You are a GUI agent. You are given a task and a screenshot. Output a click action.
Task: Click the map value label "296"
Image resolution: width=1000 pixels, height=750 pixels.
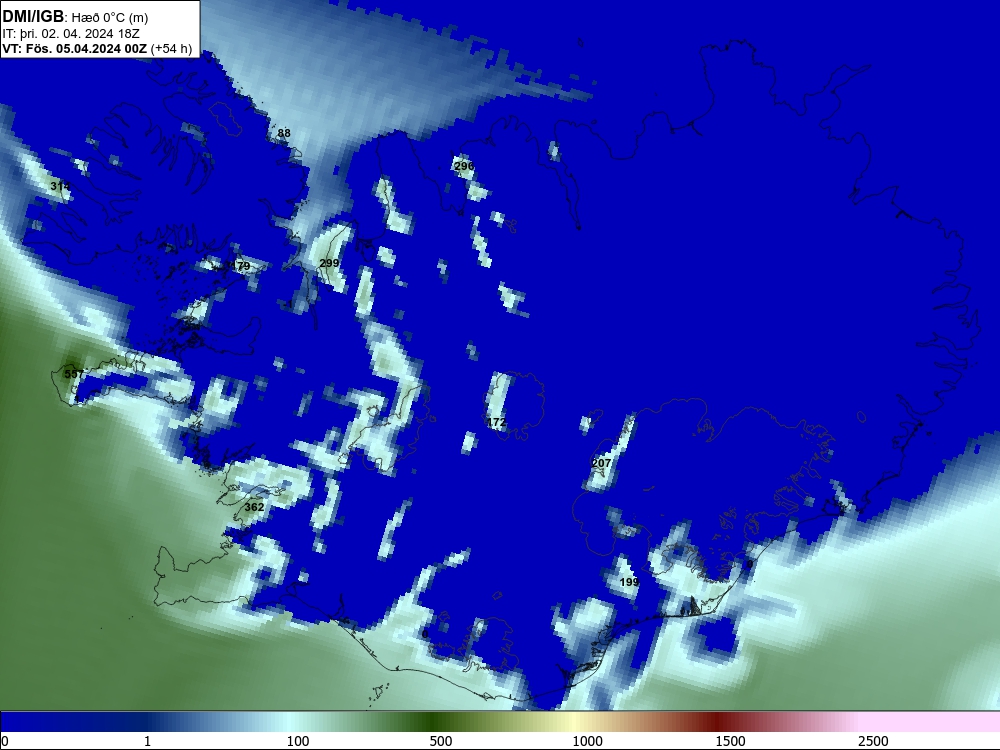[x=464, y=166]
